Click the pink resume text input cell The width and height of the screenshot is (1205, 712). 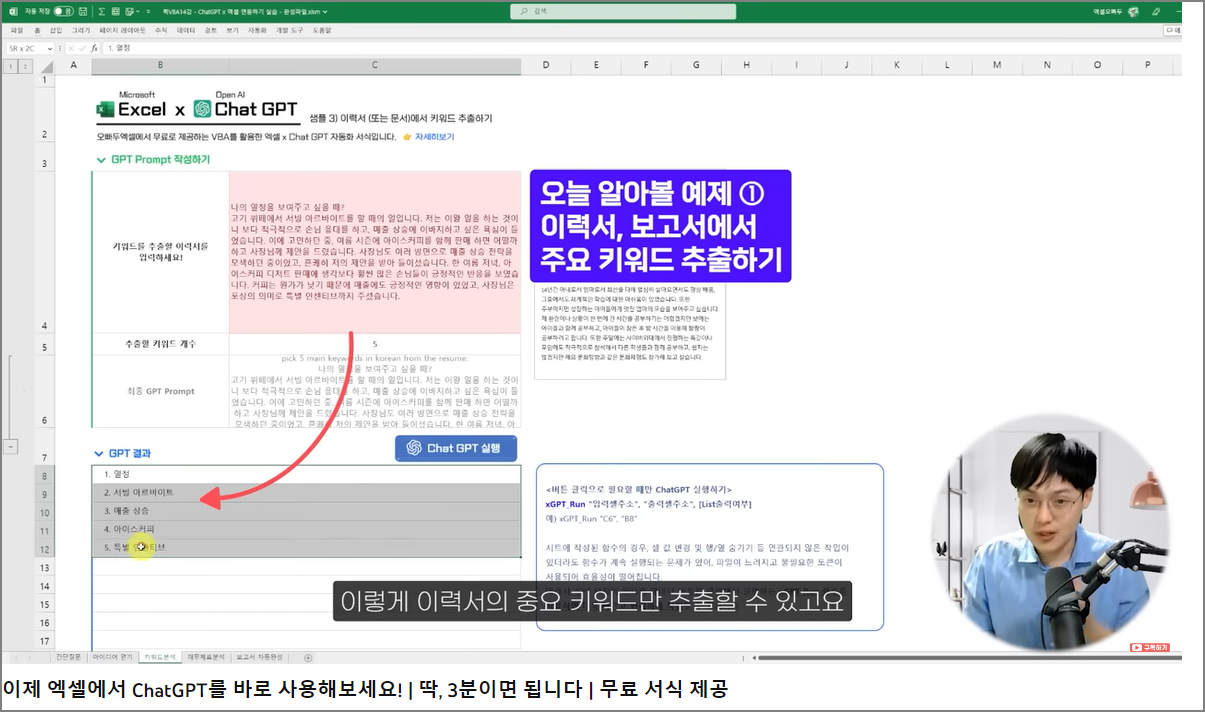tap(375, 253)
